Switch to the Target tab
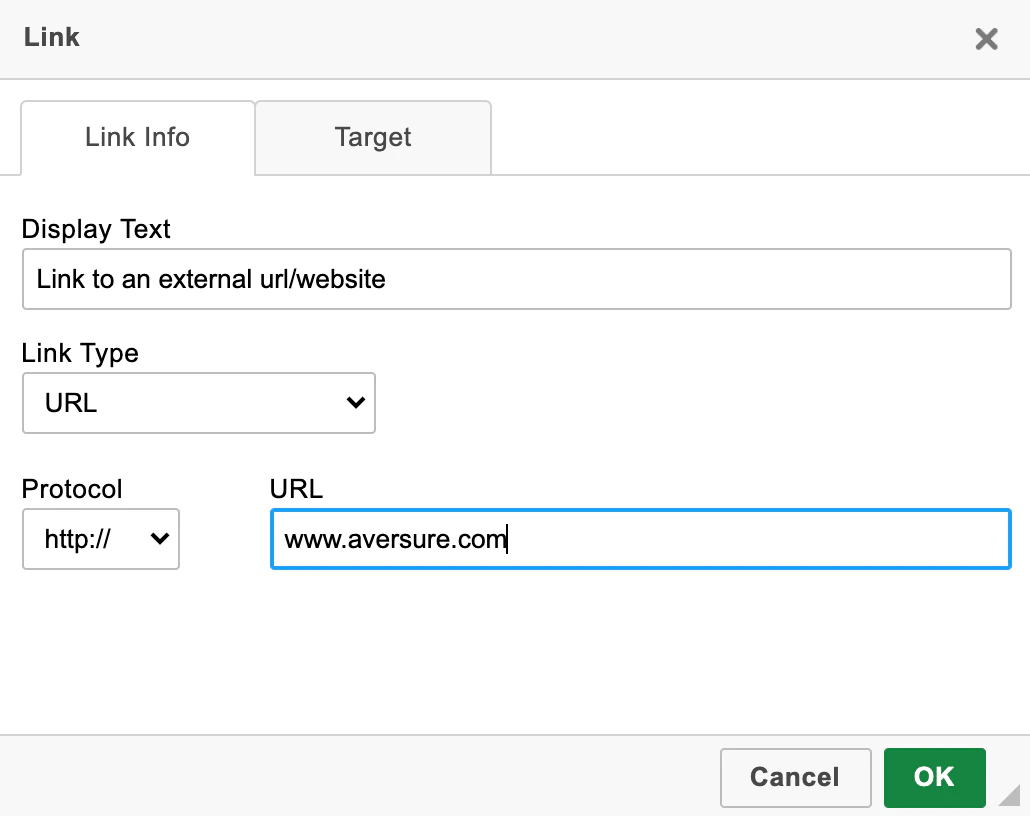The height and width of the screenshot is (816, 1030). tap(372, 138)
